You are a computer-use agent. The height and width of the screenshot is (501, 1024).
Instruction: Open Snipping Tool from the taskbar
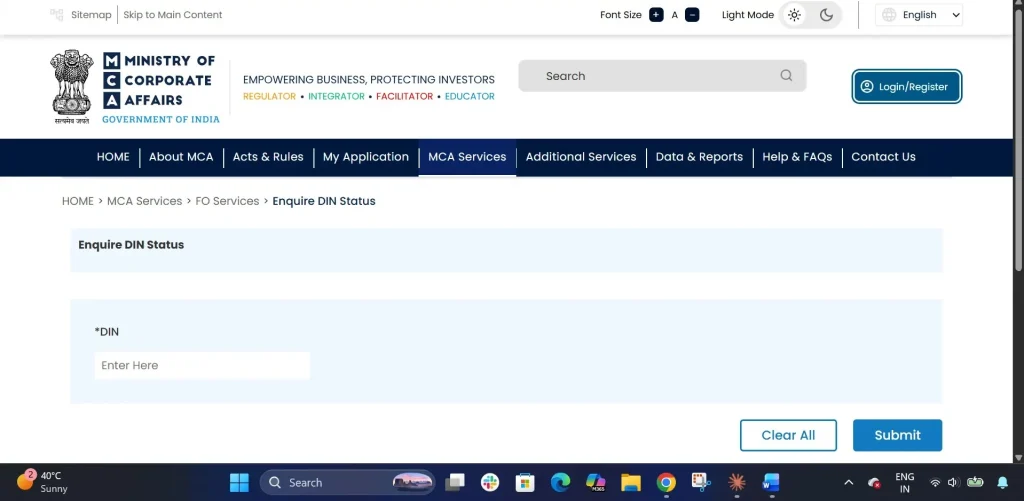[701, 483]
